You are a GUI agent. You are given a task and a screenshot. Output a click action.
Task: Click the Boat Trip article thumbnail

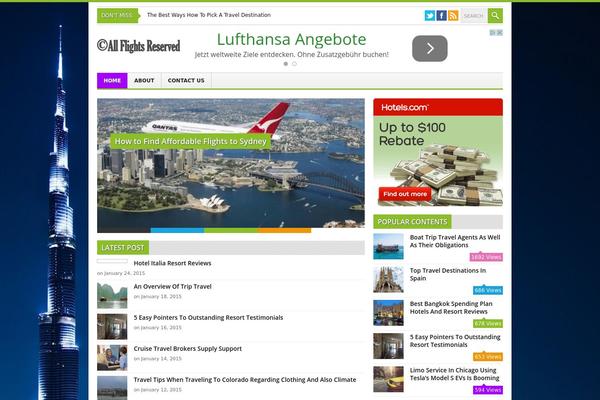(388, 247)
